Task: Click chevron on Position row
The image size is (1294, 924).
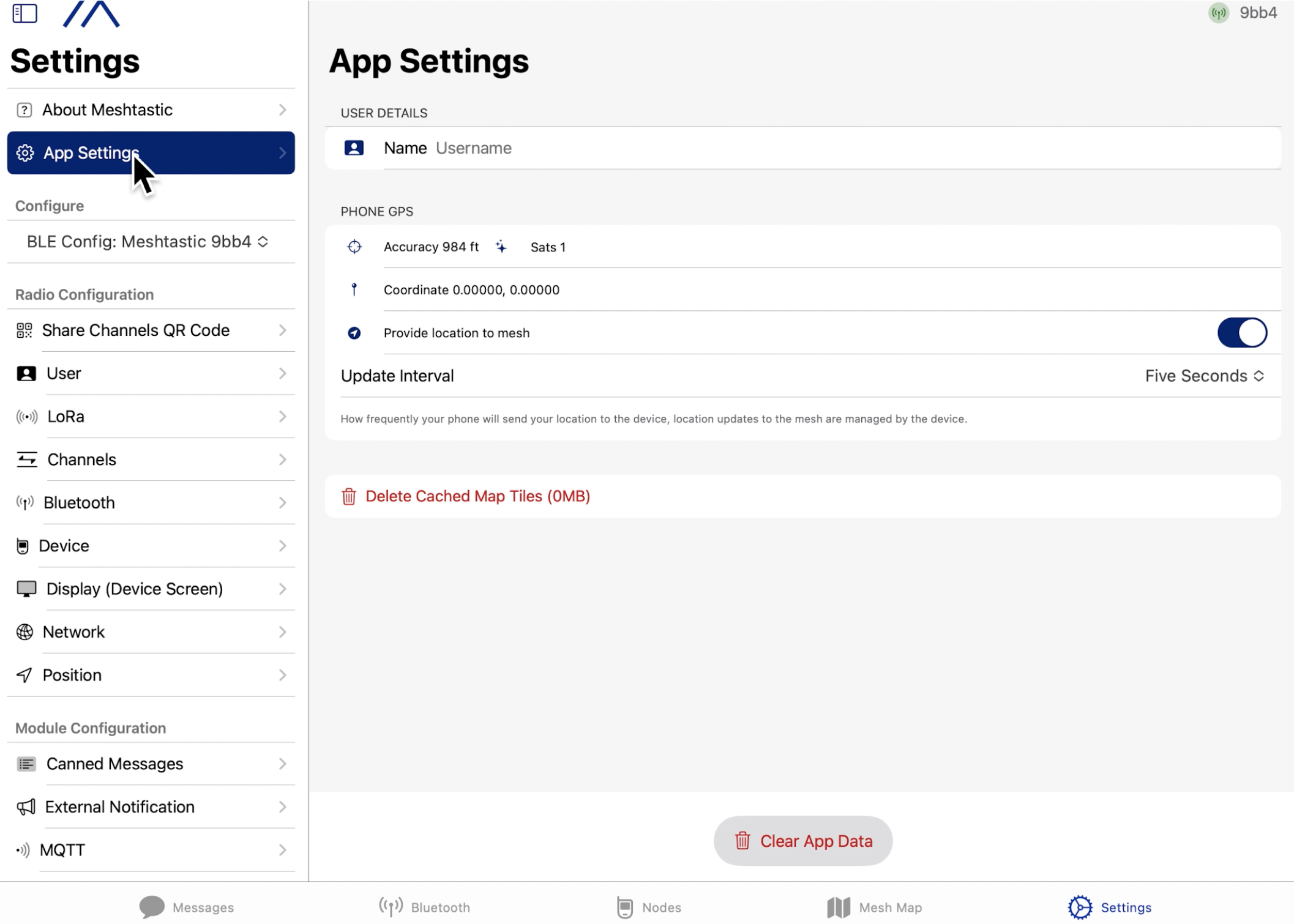Action: [x=282, y=675]
